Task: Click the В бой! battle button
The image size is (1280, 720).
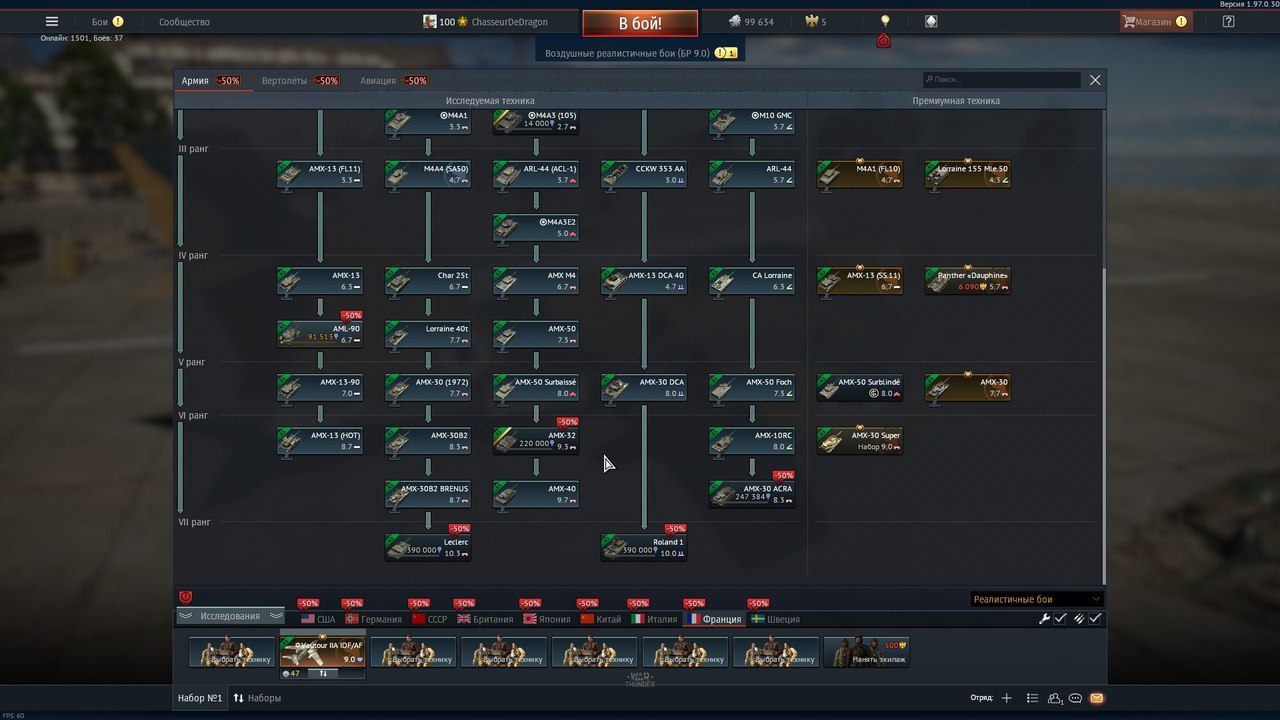Action: (640, 23)
